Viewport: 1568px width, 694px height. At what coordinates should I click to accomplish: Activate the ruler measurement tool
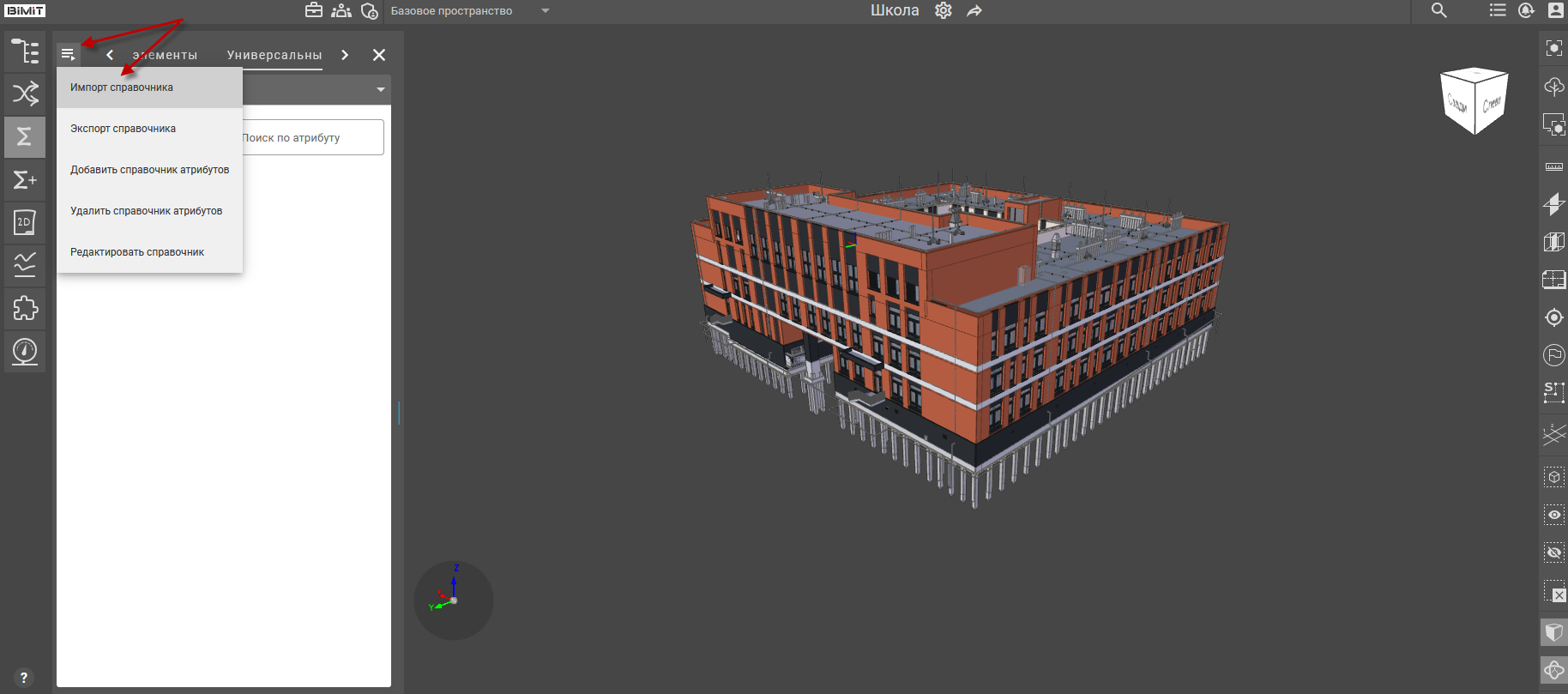[x=1554, y=166]
